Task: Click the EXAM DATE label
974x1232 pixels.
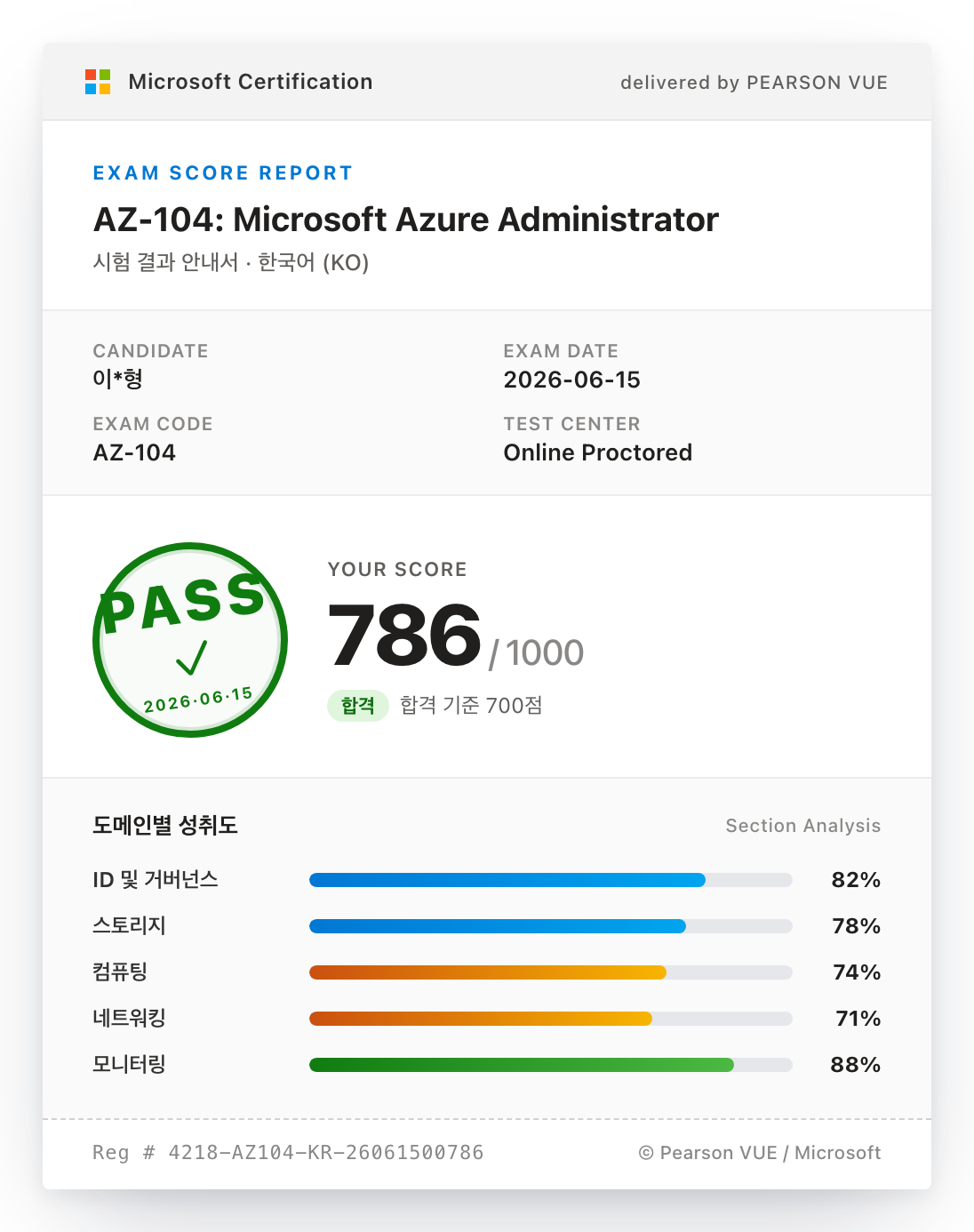Action: pos(561,351)
